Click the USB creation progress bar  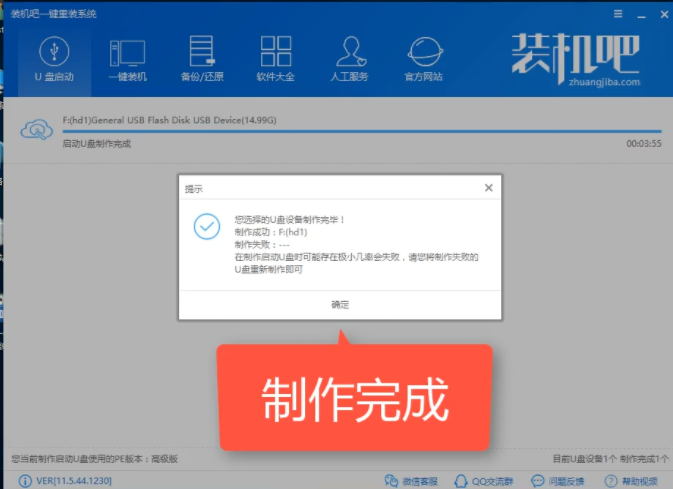click(362, 131)
